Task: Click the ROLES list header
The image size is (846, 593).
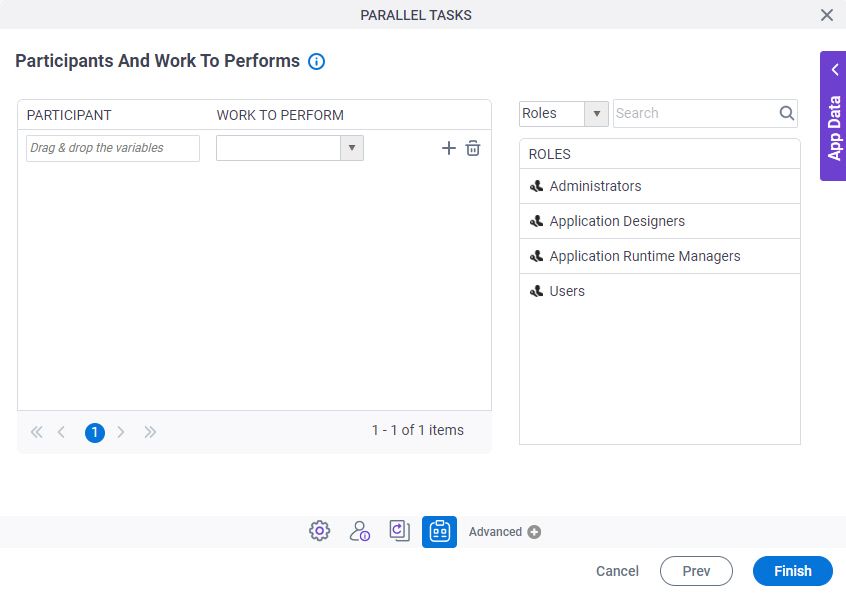Action: tap(549, 154)
